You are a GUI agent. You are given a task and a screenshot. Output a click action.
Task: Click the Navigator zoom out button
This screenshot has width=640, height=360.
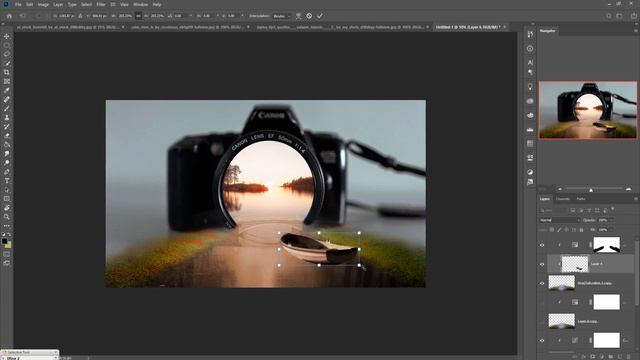[x=560, y=189]
